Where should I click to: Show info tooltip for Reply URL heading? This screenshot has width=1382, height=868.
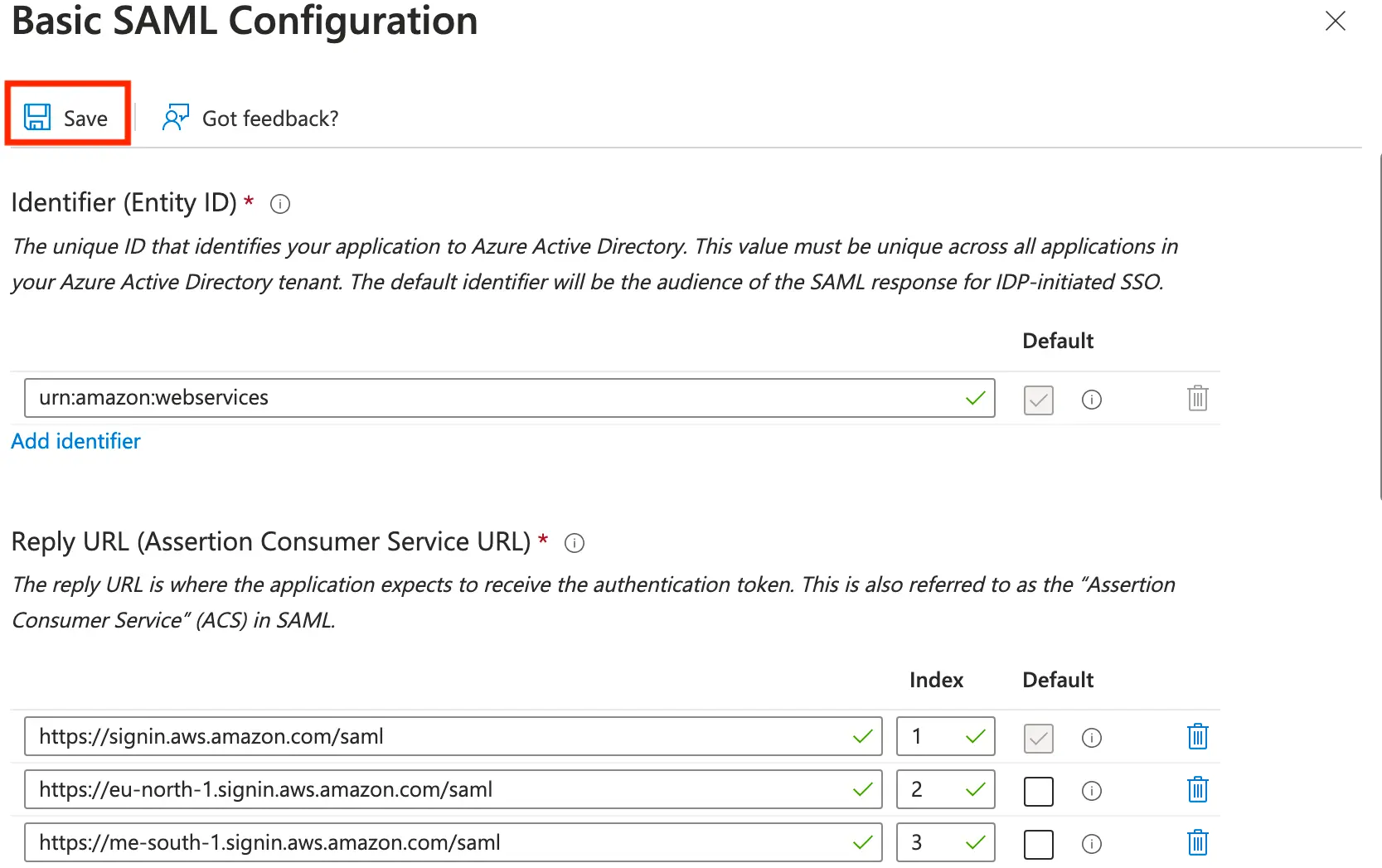pyautogui.click(x=574, y=543)
